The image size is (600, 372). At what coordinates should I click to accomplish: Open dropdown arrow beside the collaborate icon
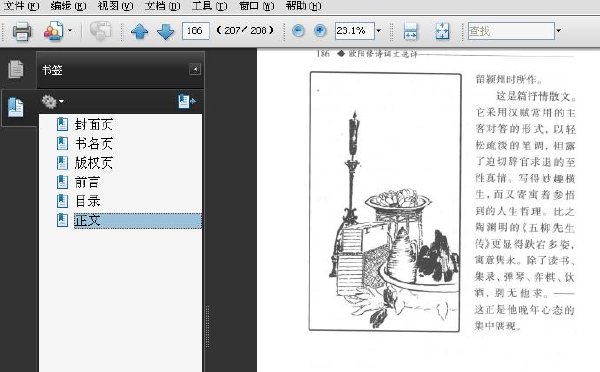(x=70, y=30)
